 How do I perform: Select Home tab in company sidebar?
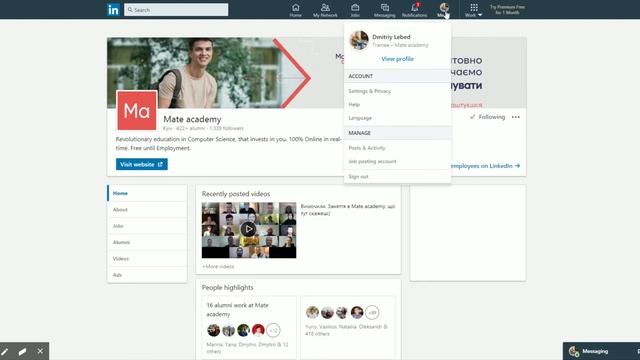147,193
